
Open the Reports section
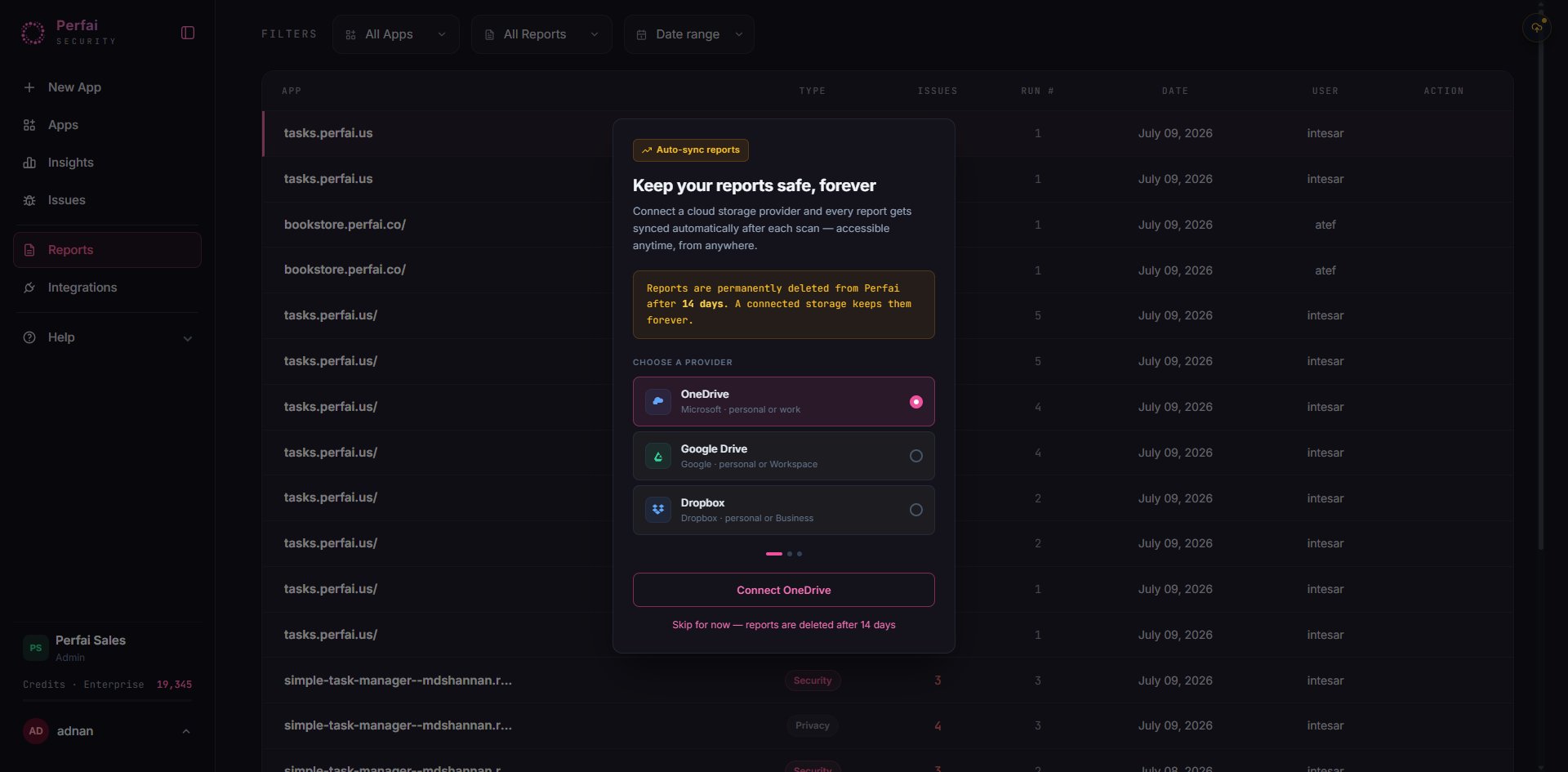tap(107, 250)
